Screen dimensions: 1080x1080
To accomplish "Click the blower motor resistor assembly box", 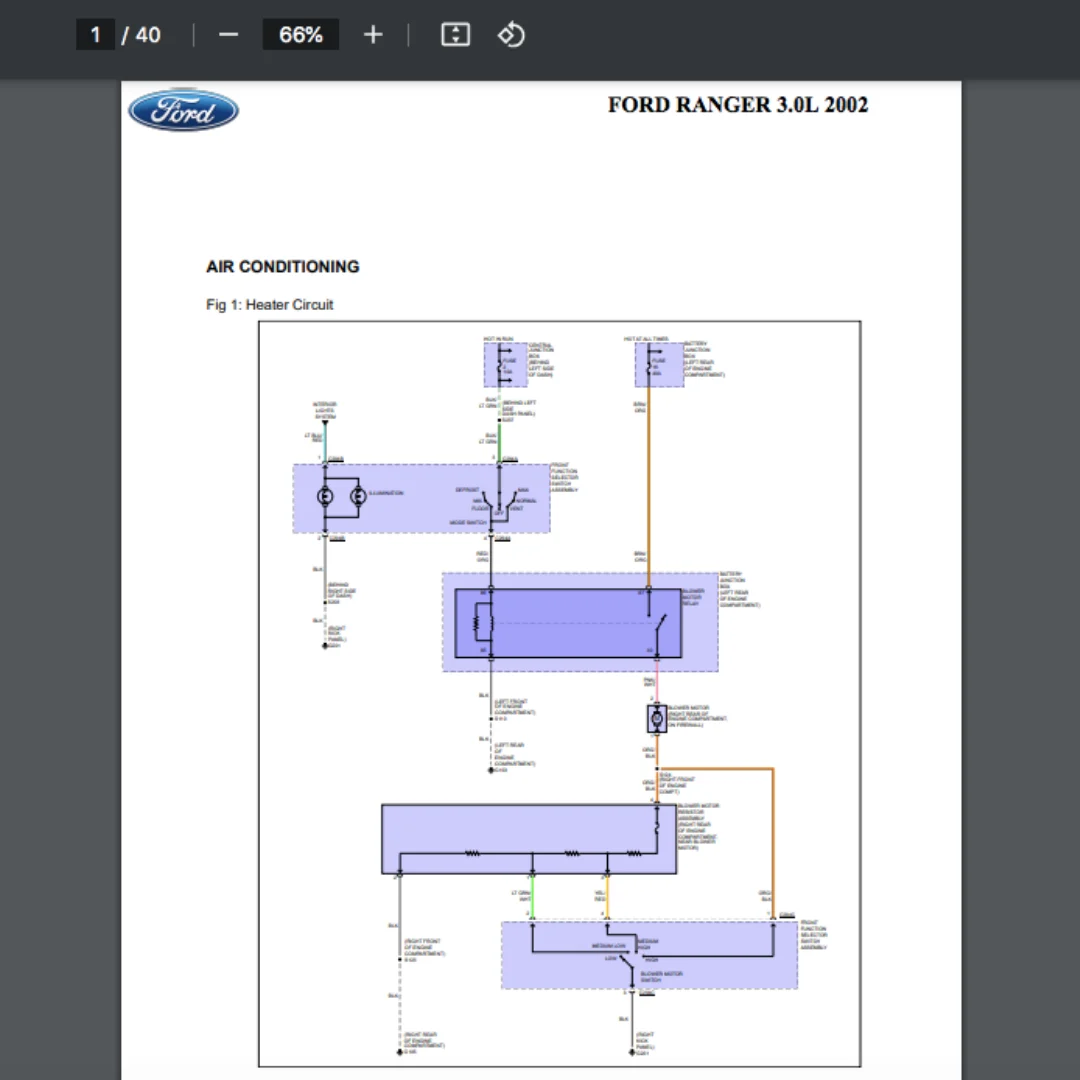I will pyautogui.click(x=529, y=839).
